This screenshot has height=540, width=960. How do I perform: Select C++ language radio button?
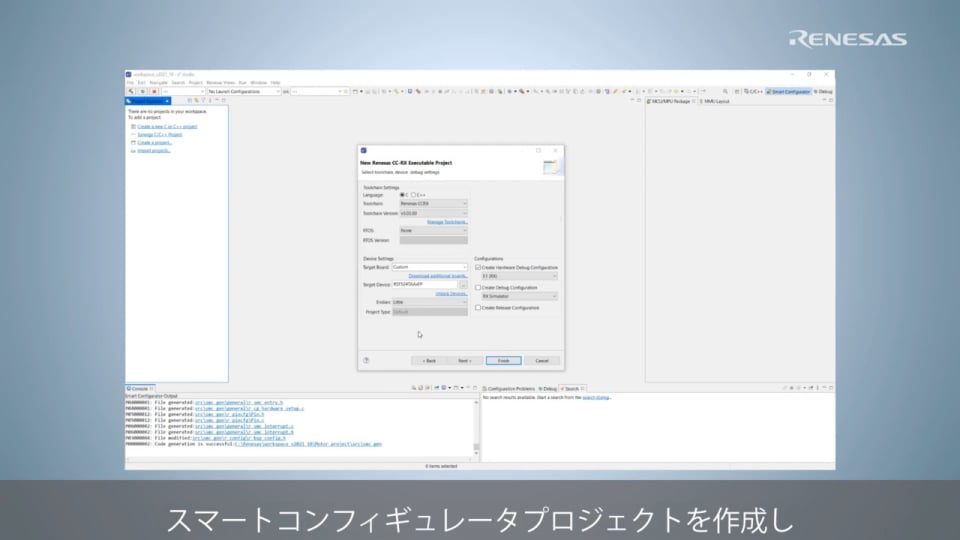(413, 195)
